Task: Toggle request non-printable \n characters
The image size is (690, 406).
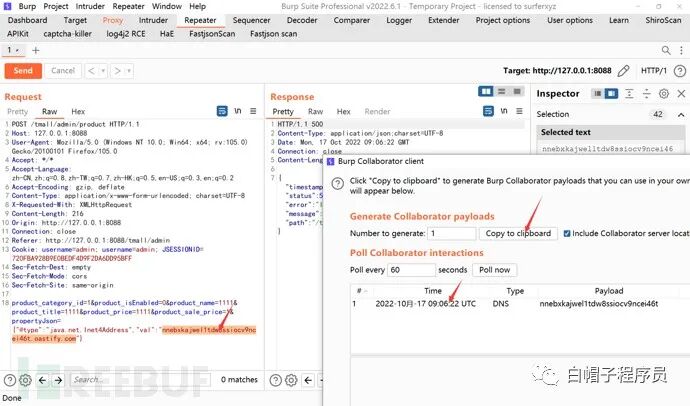Action: tap(238, 111)
